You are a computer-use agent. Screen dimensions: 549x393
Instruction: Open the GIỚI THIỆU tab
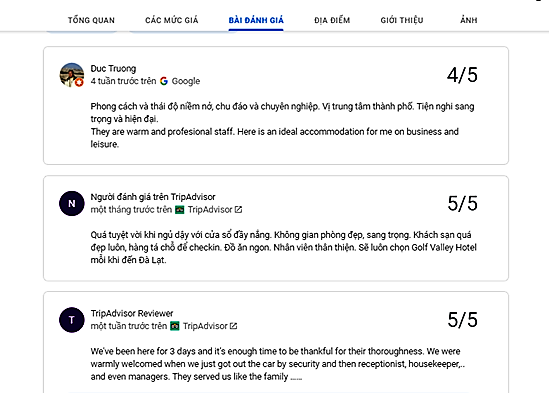(402, 20)
